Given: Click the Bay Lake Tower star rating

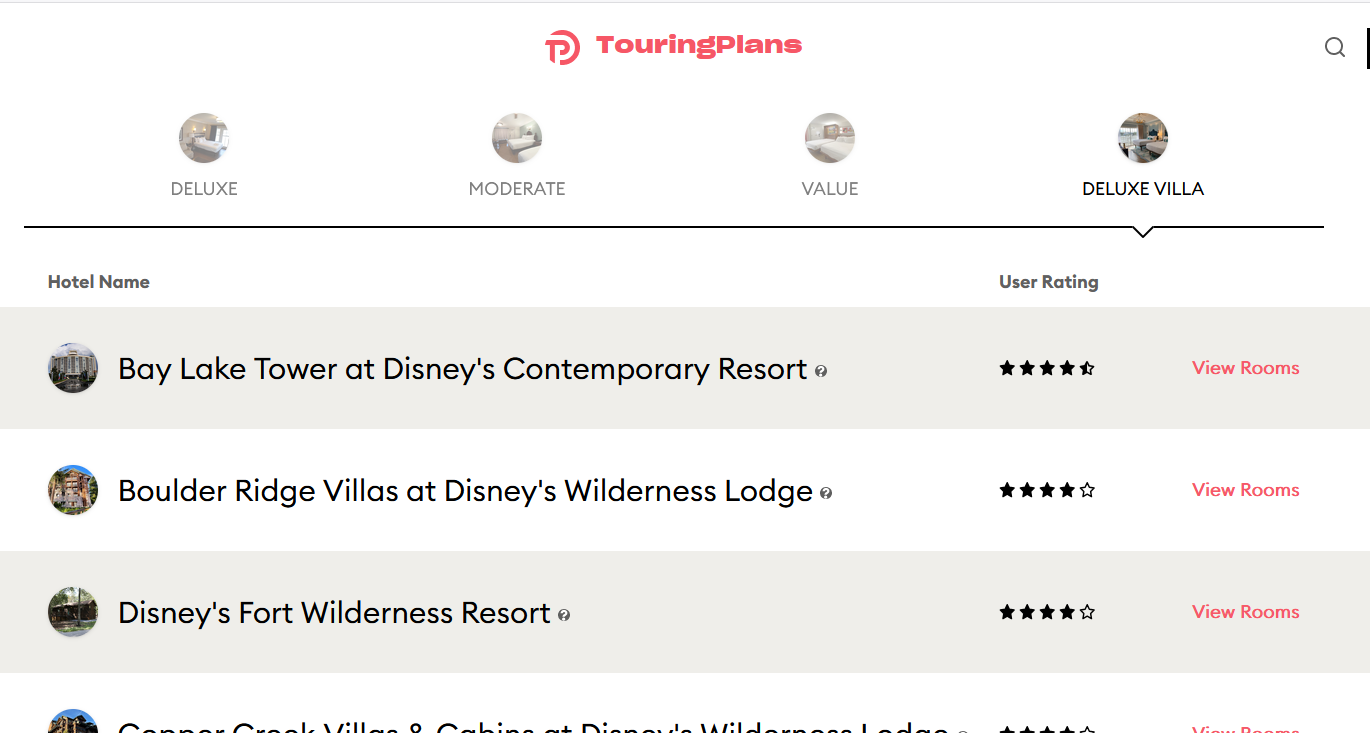Looking at the screenshot, I should coord(1047,368).
